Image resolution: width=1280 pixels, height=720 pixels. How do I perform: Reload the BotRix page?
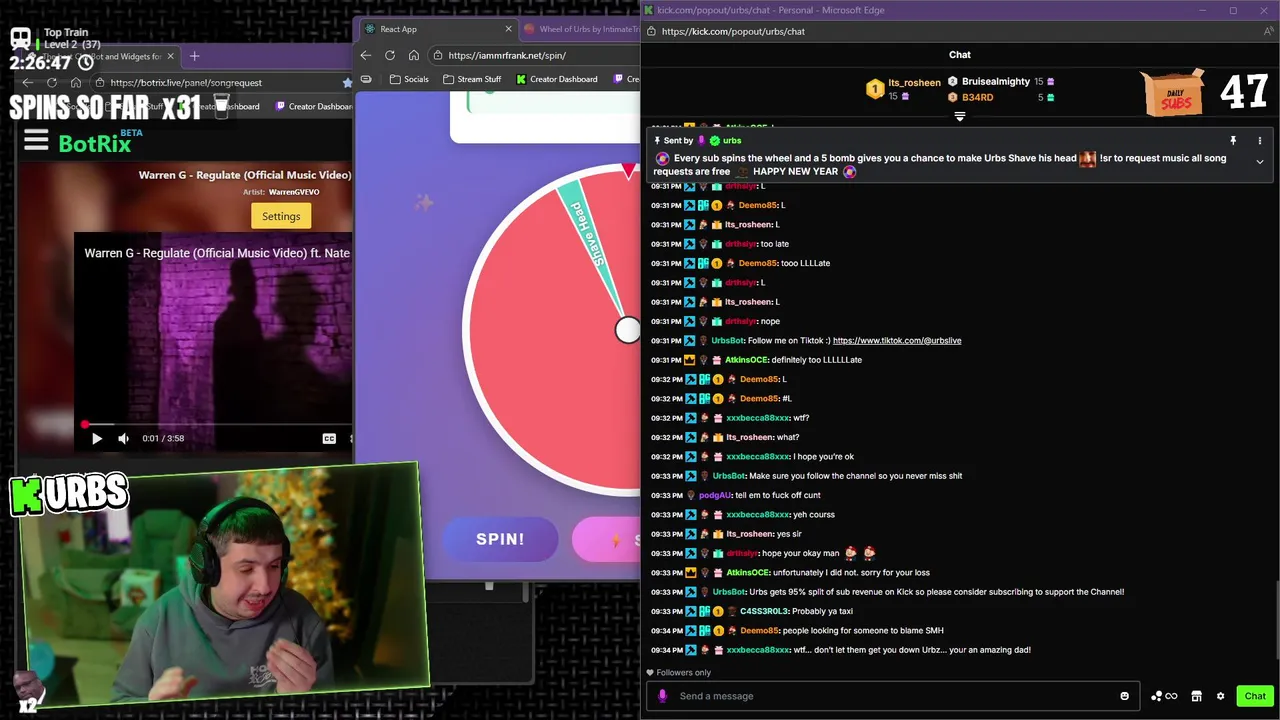pos(52,83)
